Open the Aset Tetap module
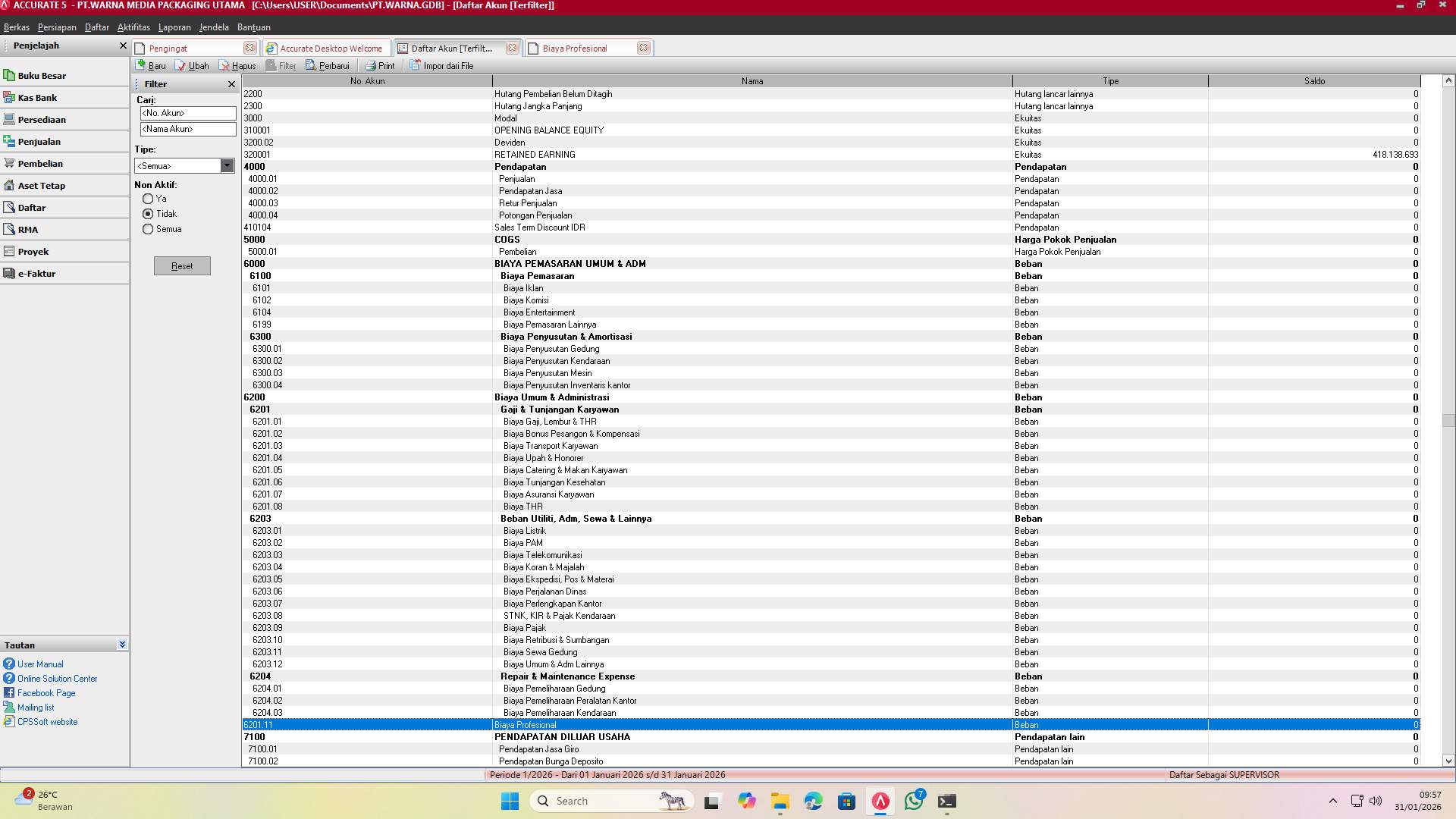The image size is (1456, 819). (41, 185)
